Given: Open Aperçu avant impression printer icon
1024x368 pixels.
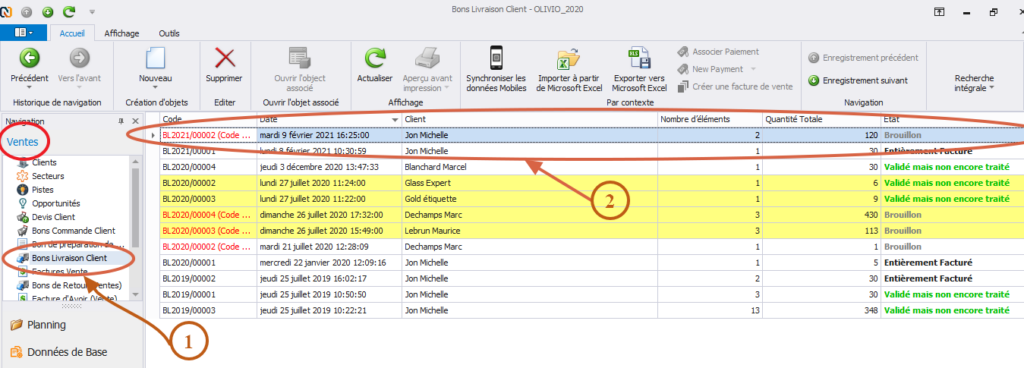Looking at the screenshot, I should coord(427,58).
